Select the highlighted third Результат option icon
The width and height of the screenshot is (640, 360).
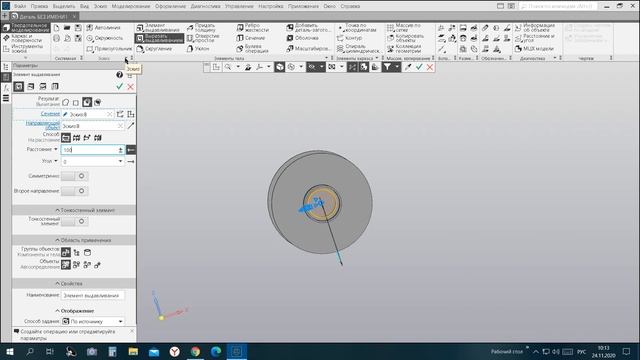tap(87, 102)
